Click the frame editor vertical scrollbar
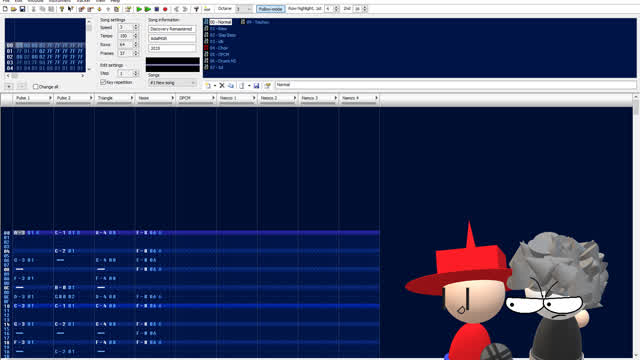The width and height of the screenshot is (640, 360). [x=89, y=45]
